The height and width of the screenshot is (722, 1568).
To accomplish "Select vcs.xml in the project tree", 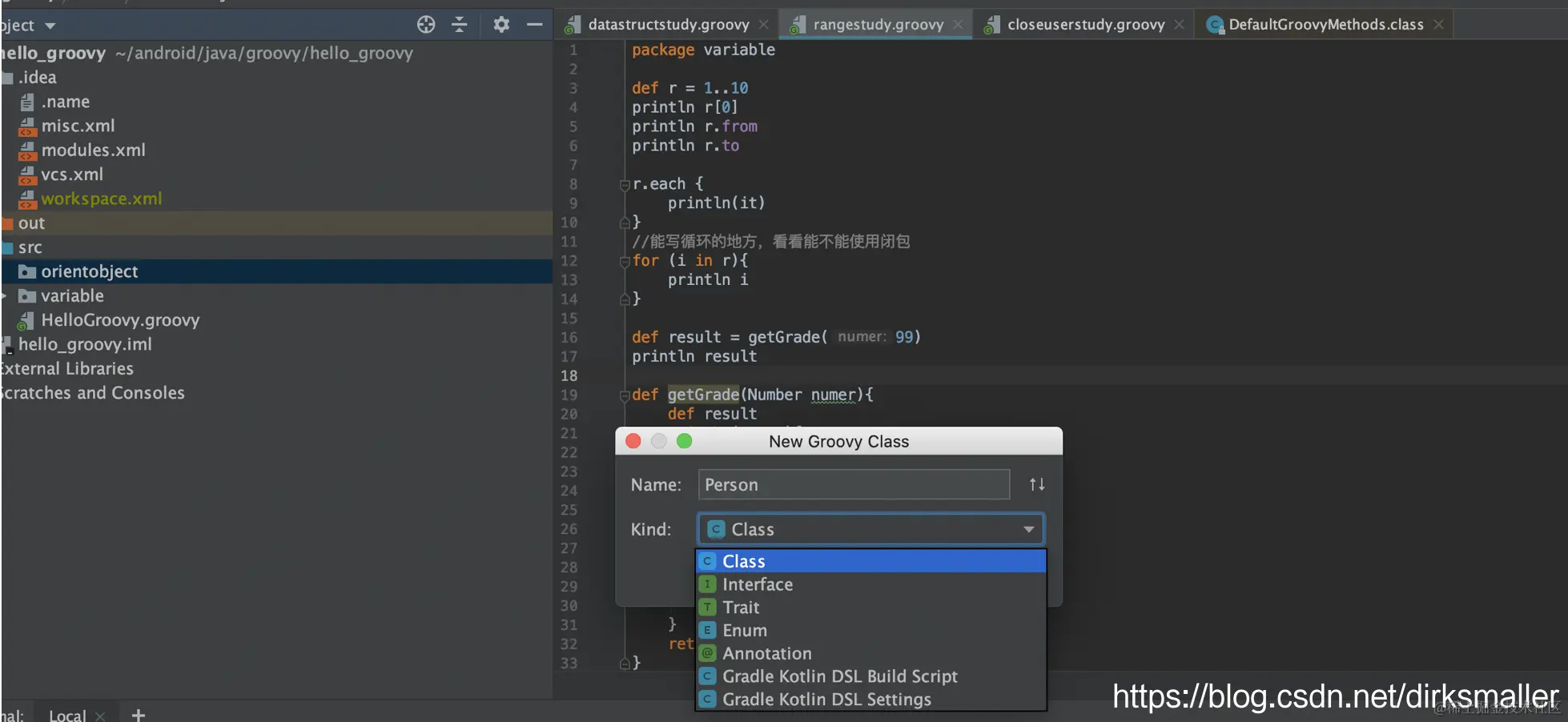I will 276,174.
